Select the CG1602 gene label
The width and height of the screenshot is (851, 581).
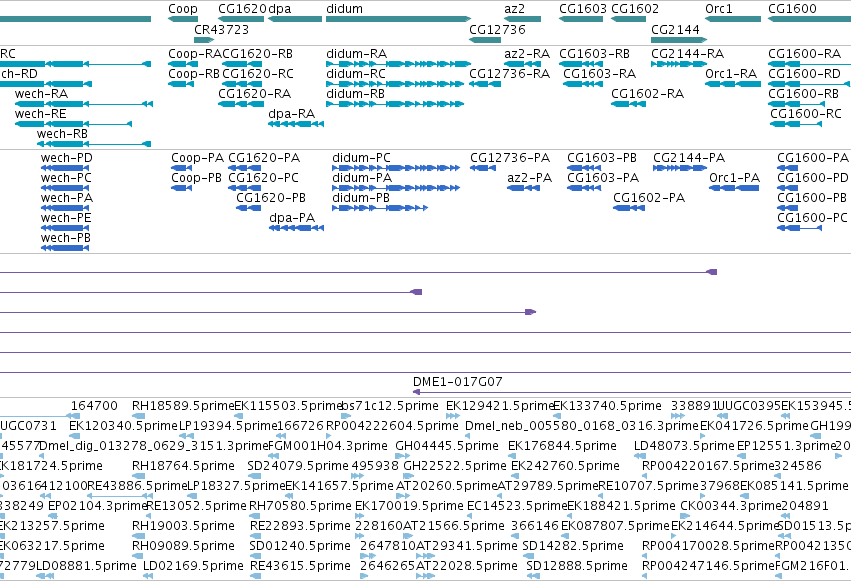(x=635, y=9)
